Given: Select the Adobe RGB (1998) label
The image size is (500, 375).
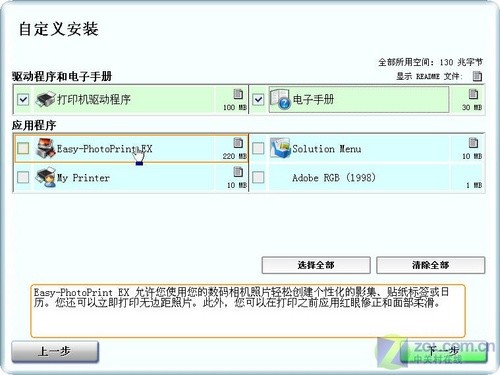Looking at the screenshot, I should [334, 177].
